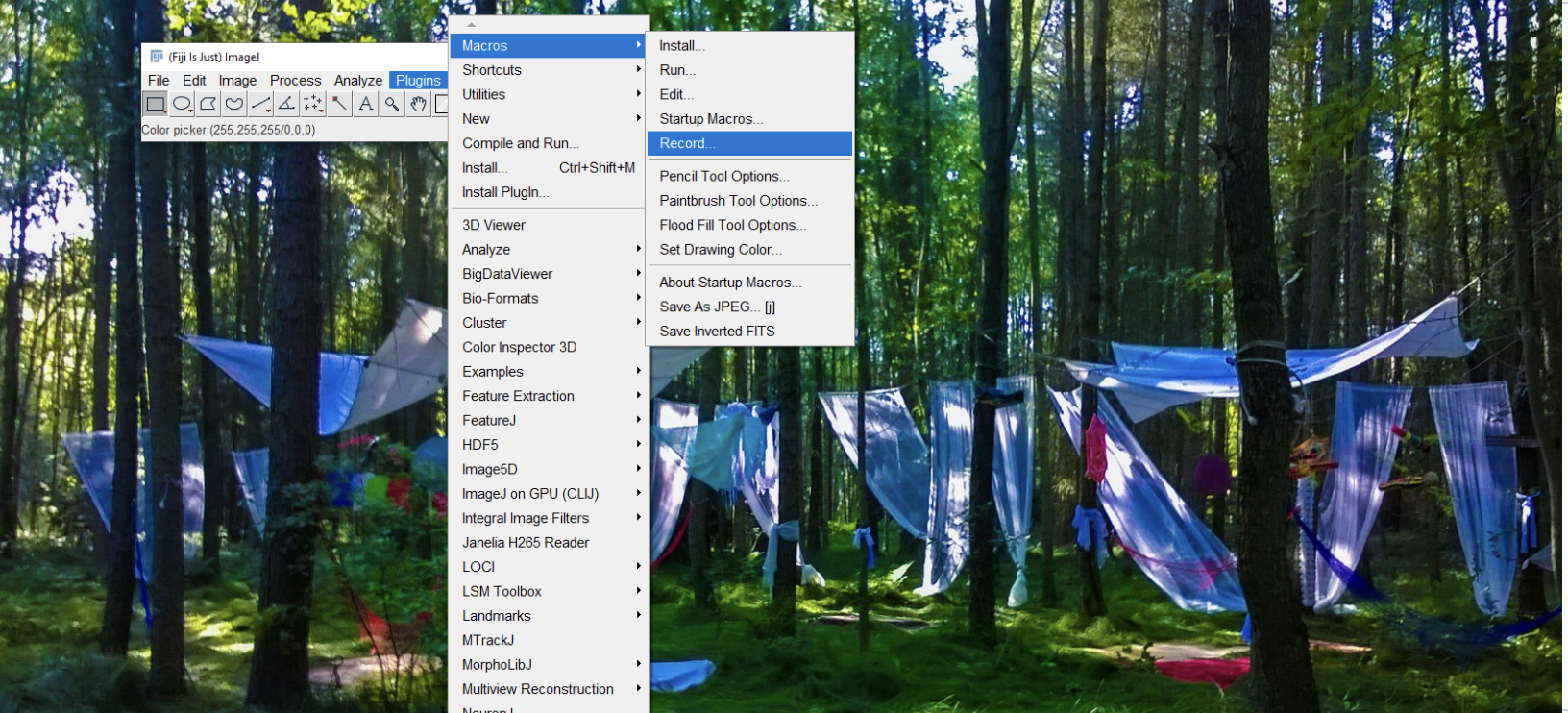Activate the Freehand selection tool
The height and width of the screenshot is (713, 1568).
(x=233, y=104)
